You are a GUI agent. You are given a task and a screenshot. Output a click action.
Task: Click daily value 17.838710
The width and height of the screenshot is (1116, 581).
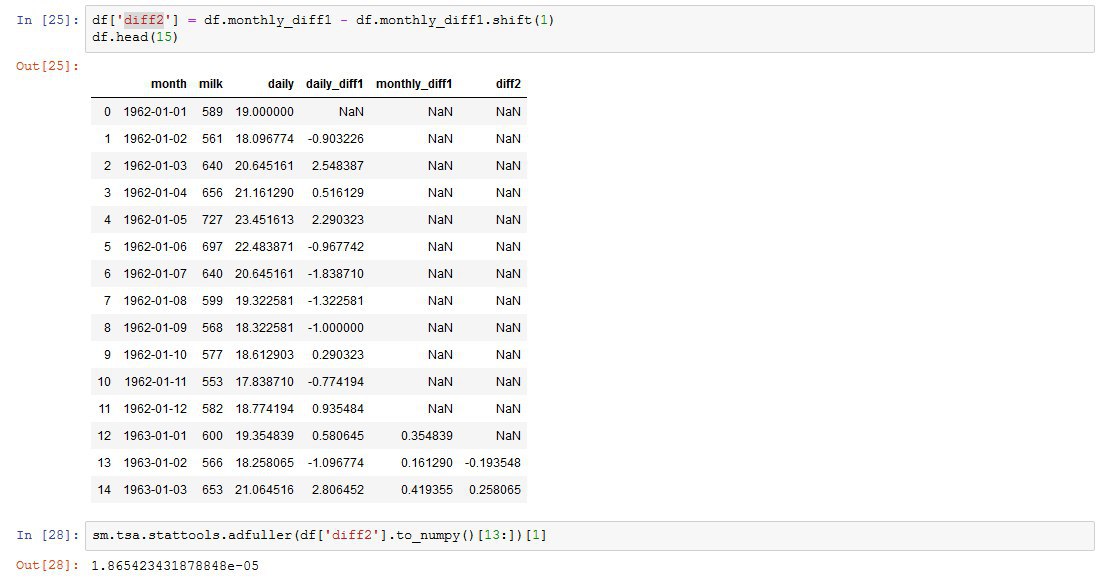265,382
